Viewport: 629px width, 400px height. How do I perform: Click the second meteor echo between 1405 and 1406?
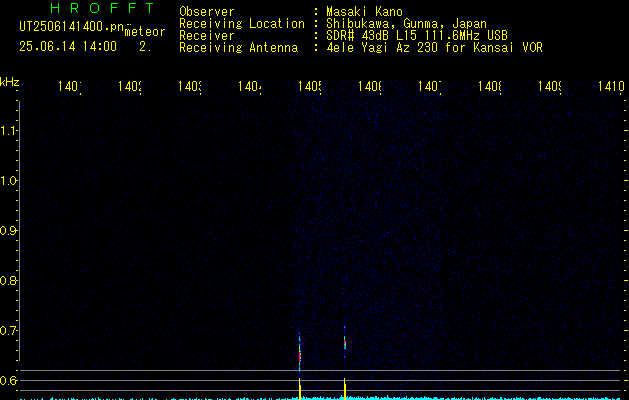(345, 342)
